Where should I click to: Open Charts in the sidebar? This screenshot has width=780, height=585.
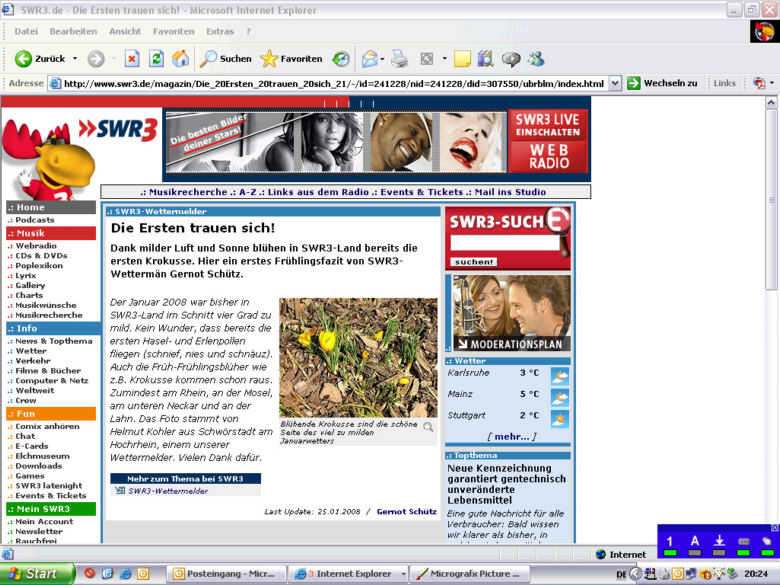(29, 295)
